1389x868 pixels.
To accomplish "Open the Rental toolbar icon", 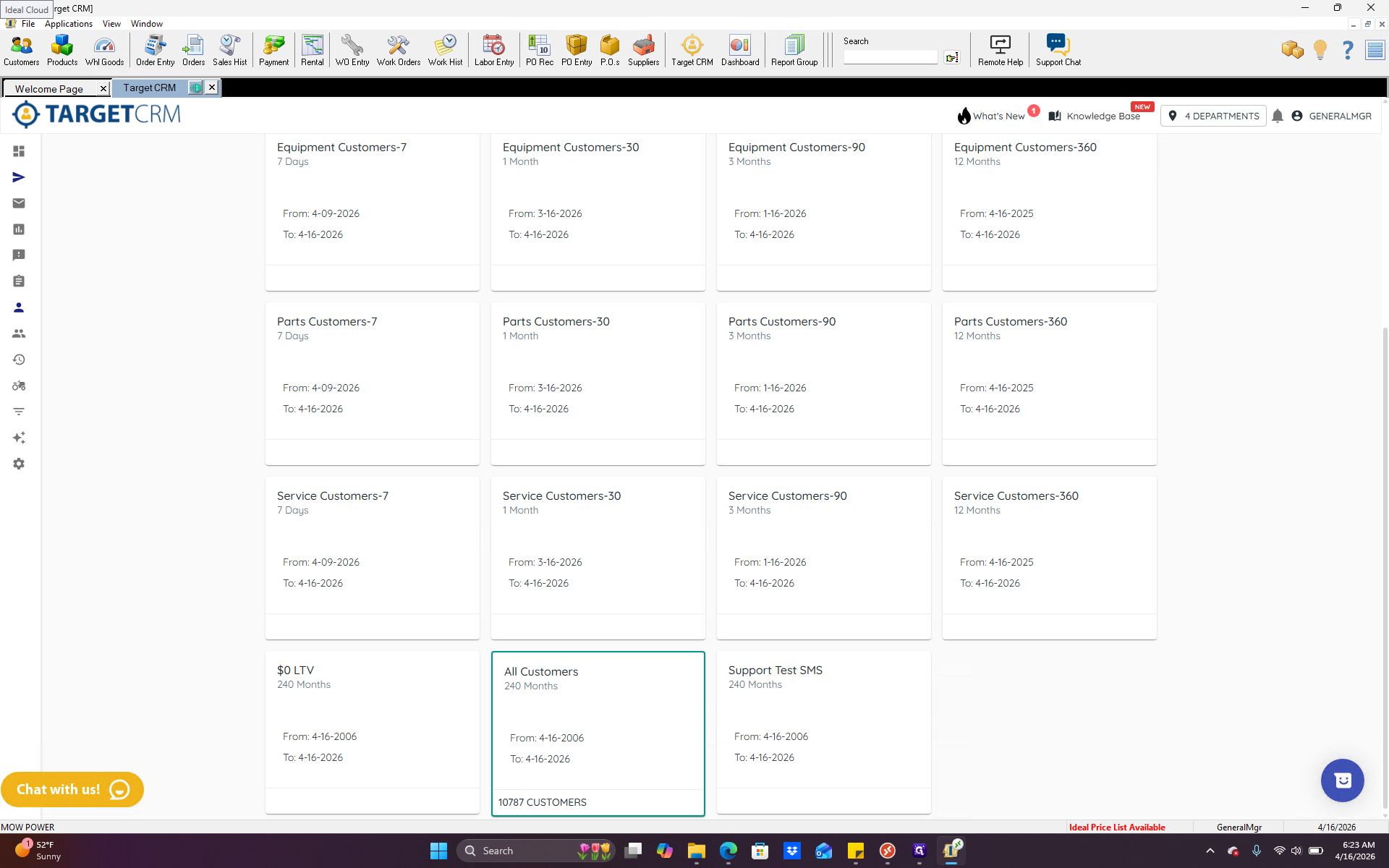I will tap(312, 51).
